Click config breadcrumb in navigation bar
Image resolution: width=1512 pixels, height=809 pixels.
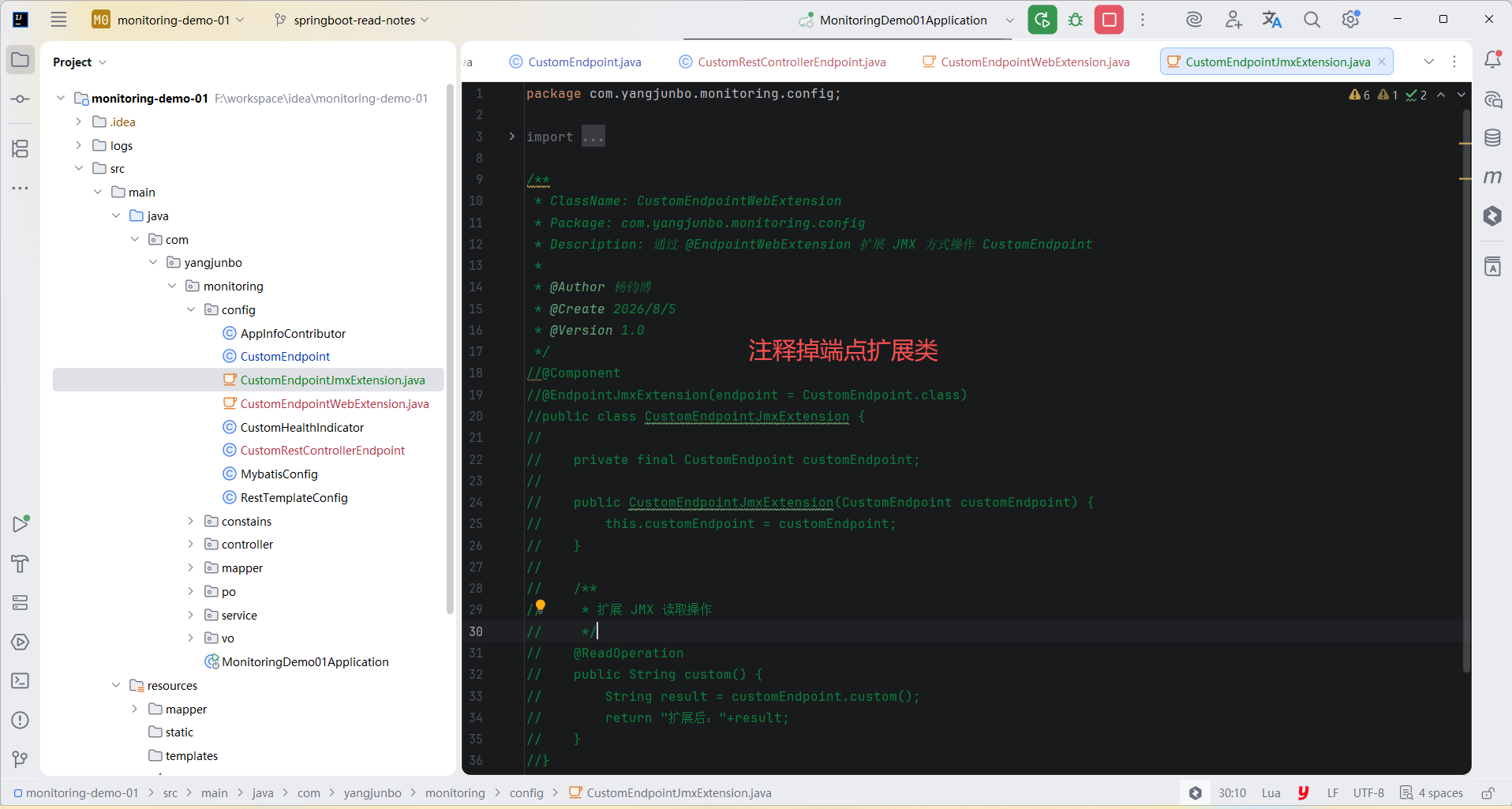click(x=526, y=793)
